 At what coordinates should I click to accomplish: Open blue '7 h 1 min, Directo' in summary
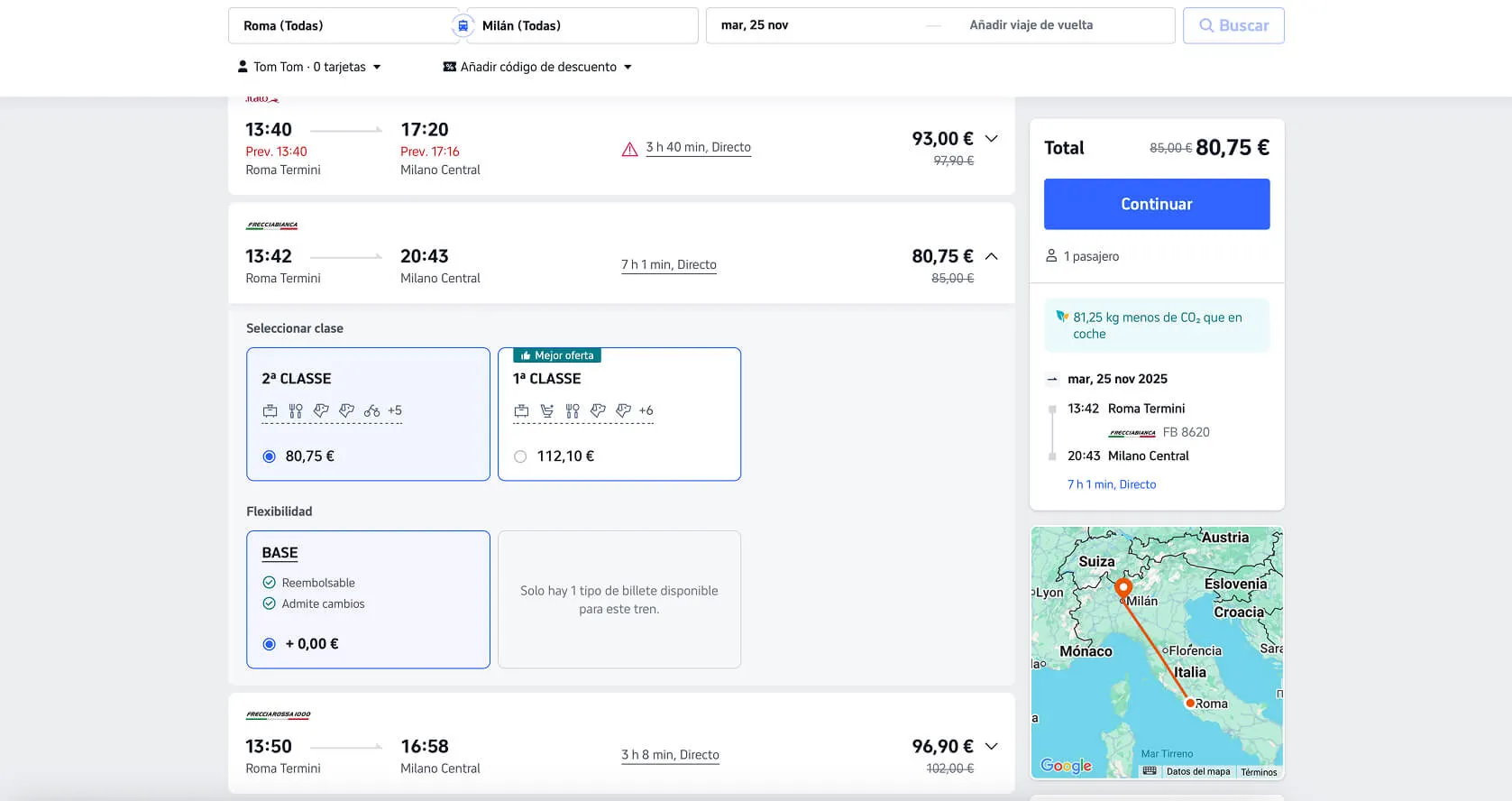1112,484
